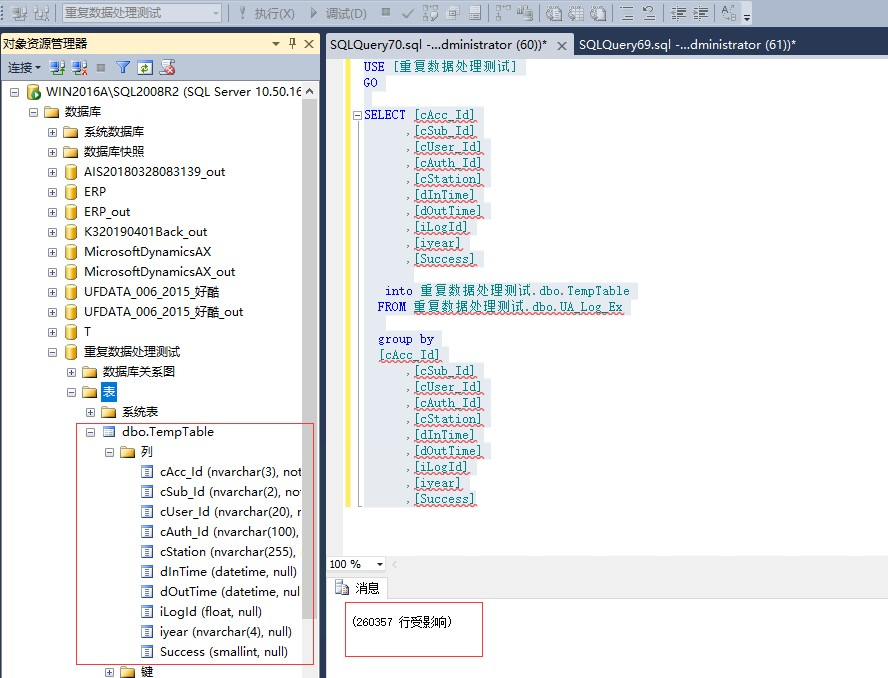Open the 连接 dropdown in Object Explorer
This screenshot has height=678, width=888.
(x=24, y=68)
